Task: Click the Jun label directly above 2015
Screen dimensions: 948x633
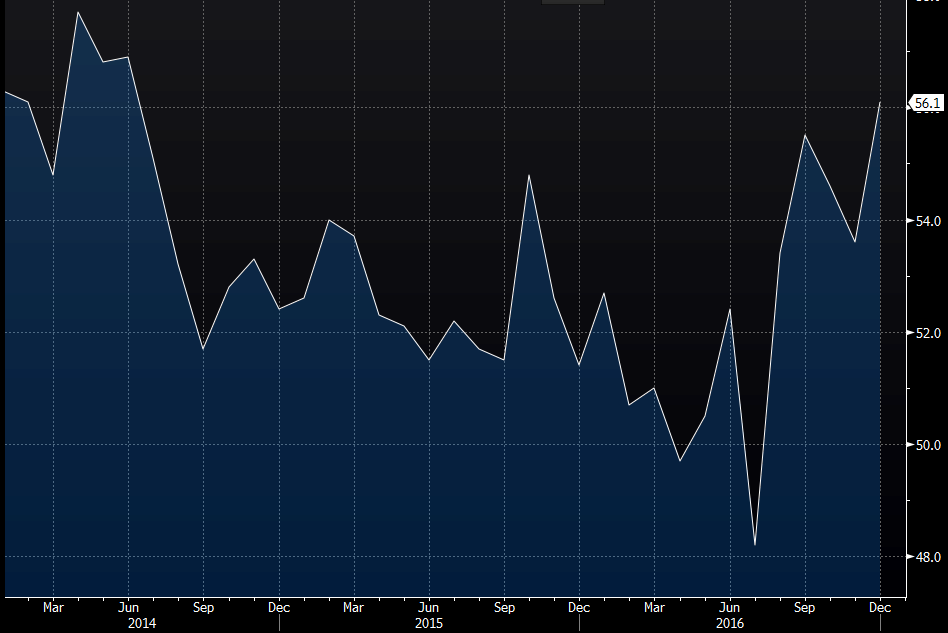Action: pos(429,608)
